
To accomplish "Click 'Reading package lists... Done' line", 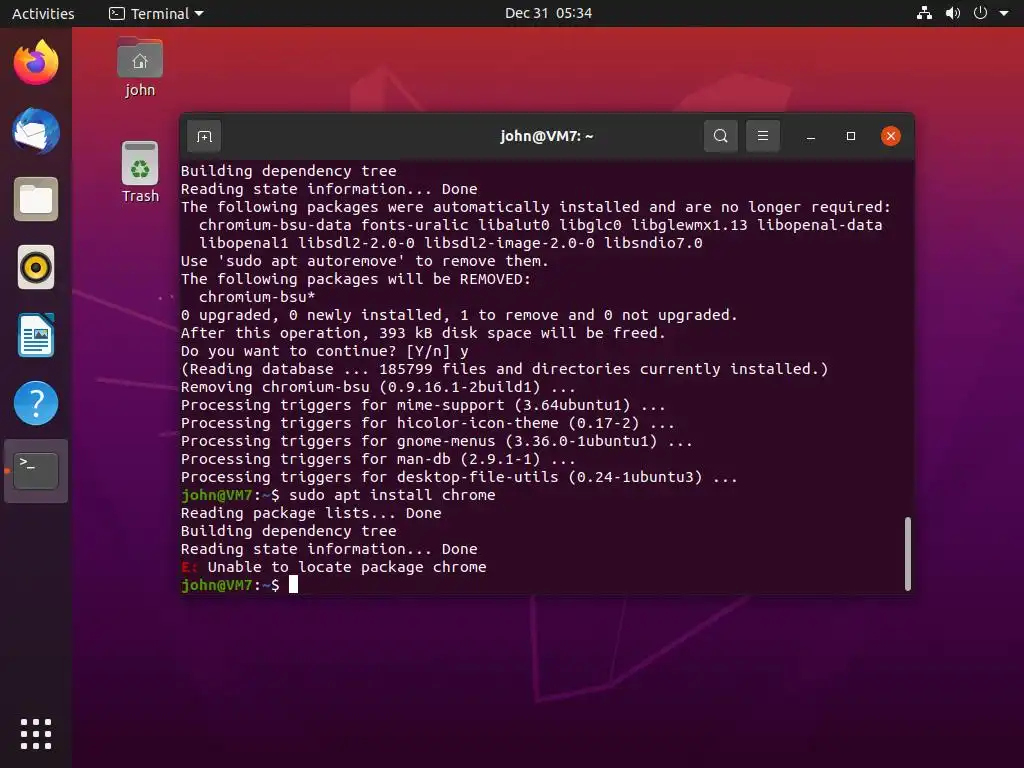I will (311, 513).
